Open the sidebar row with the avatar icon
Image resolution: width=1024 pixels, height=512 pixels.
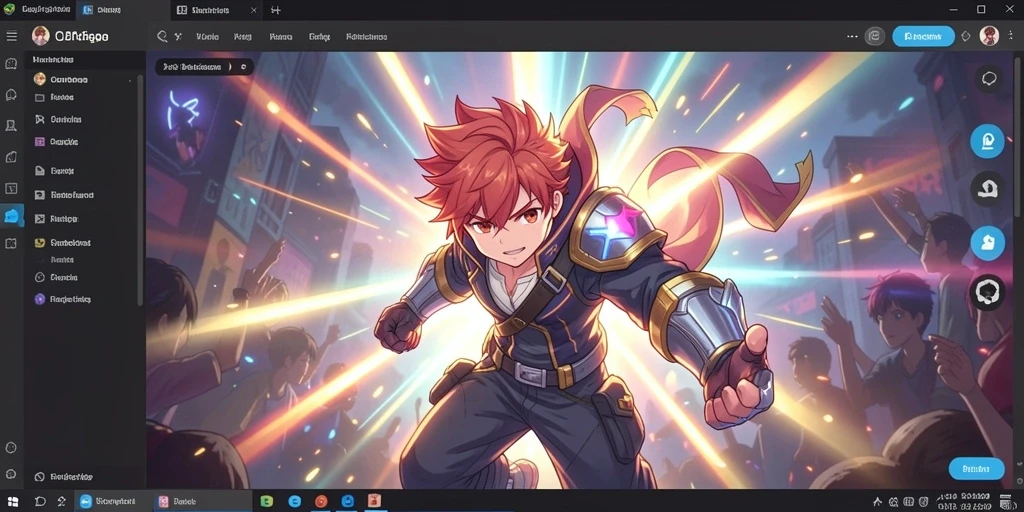point(82,80)
